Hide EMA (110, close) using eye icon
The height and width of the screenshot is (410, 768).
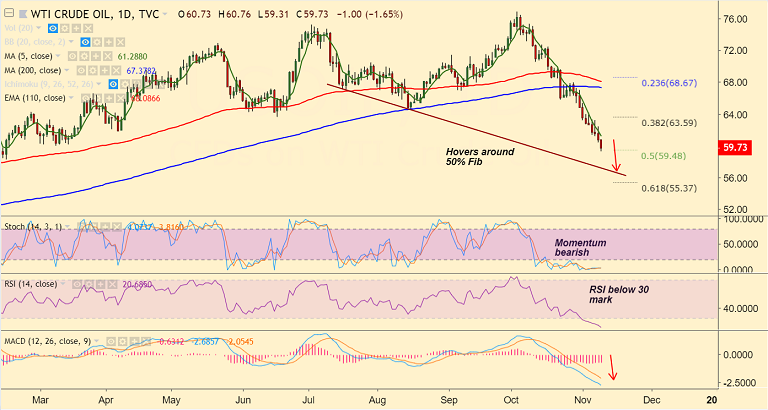click(86, 98)
